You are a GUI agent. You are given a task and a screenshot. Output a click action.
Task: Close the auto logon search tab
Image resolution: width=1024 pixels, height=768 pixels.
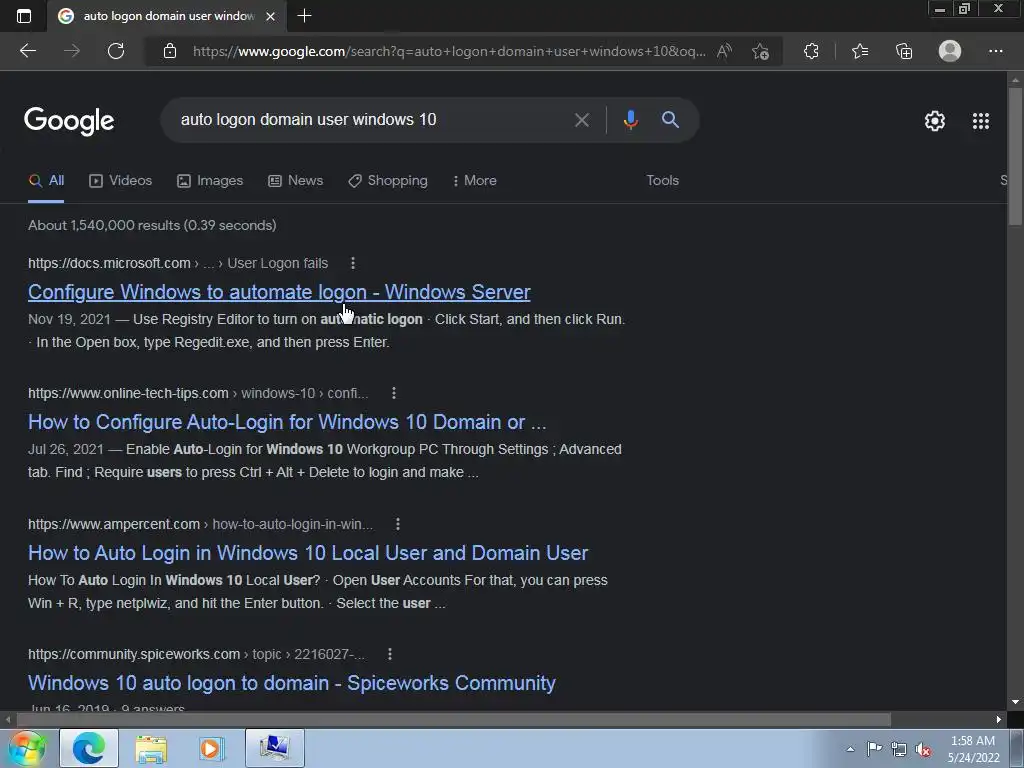pos(270,16)
